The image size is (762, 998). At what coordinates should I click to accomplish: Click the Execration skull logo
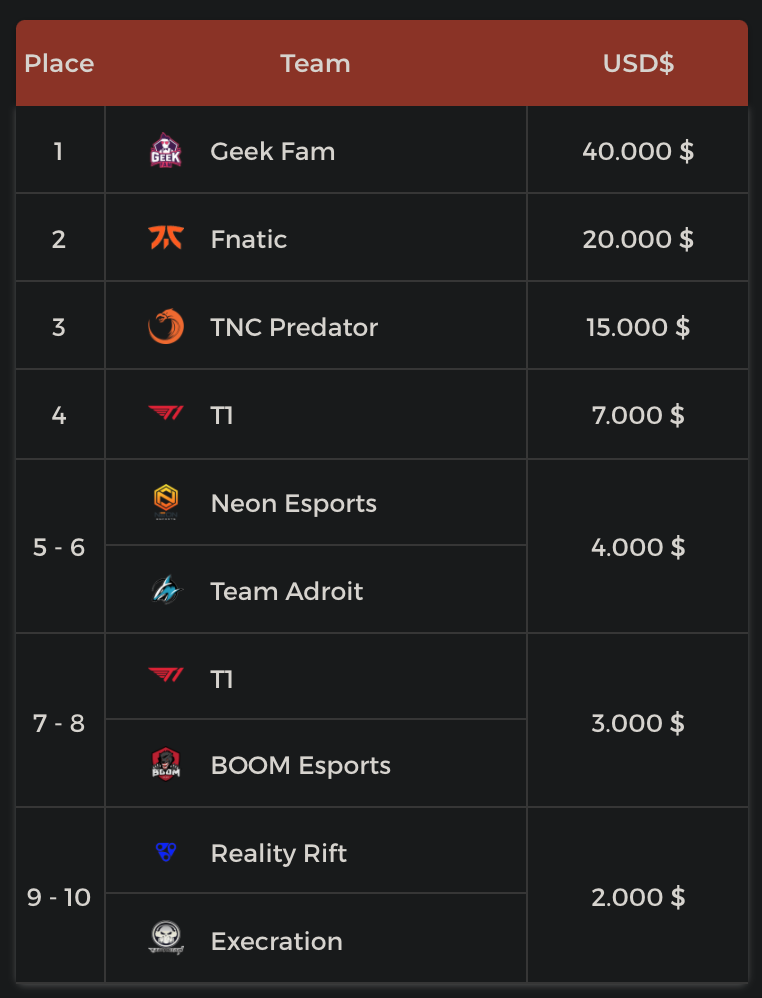pos(166,939)
